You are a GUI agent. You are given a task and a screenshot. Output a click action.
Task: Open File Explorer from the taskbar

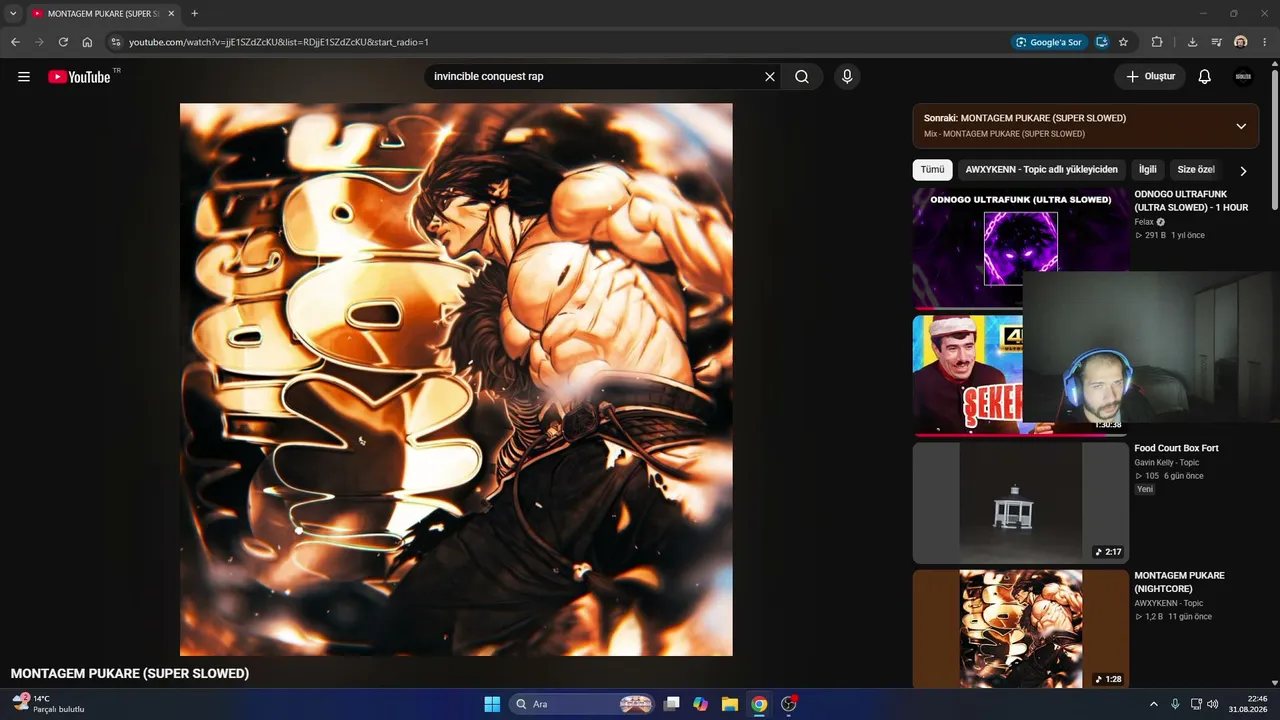(730, 704)
